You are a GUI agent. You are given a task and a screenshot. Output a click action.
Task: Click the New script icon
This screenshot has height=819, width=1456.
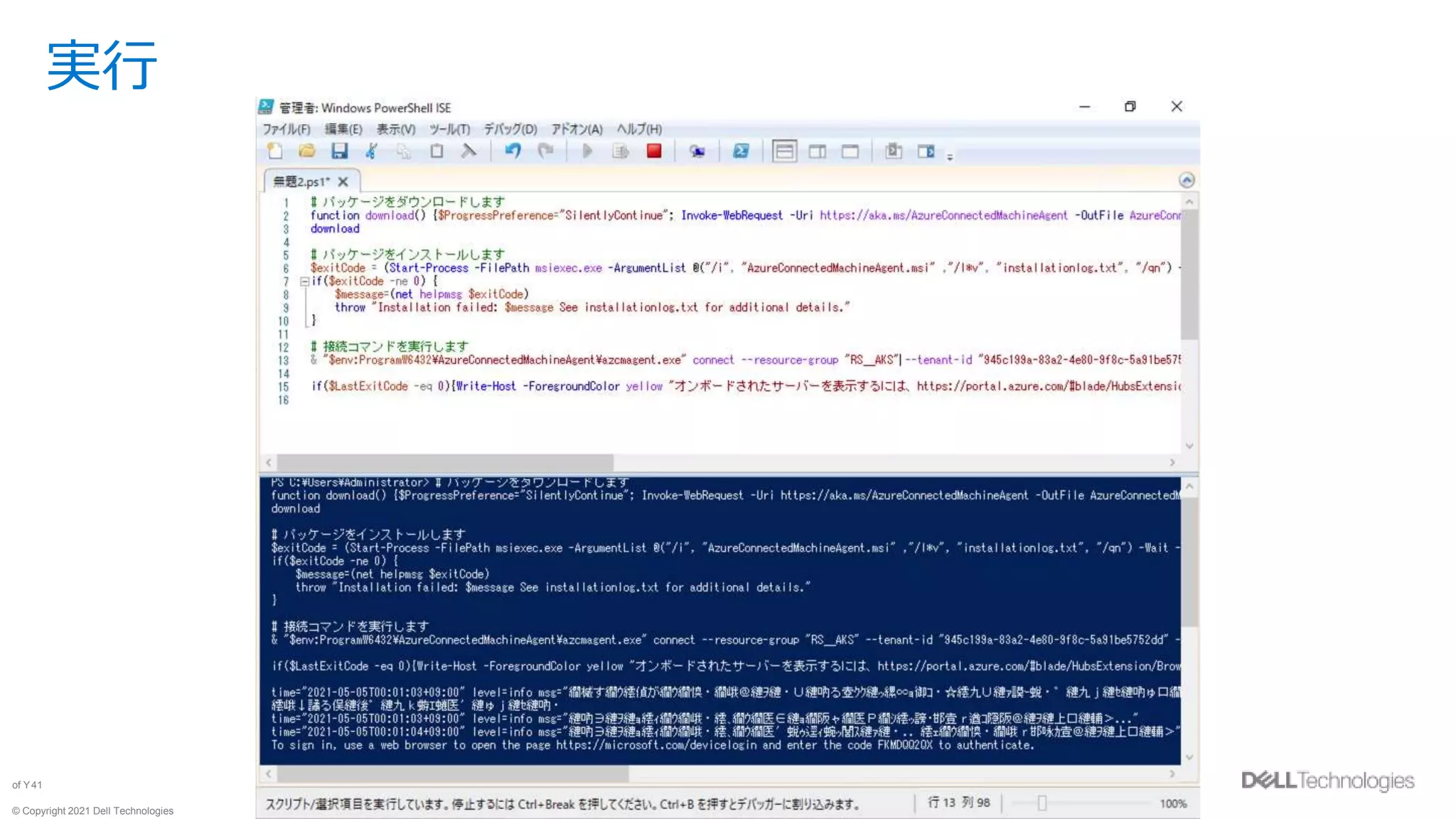point(274,151)
